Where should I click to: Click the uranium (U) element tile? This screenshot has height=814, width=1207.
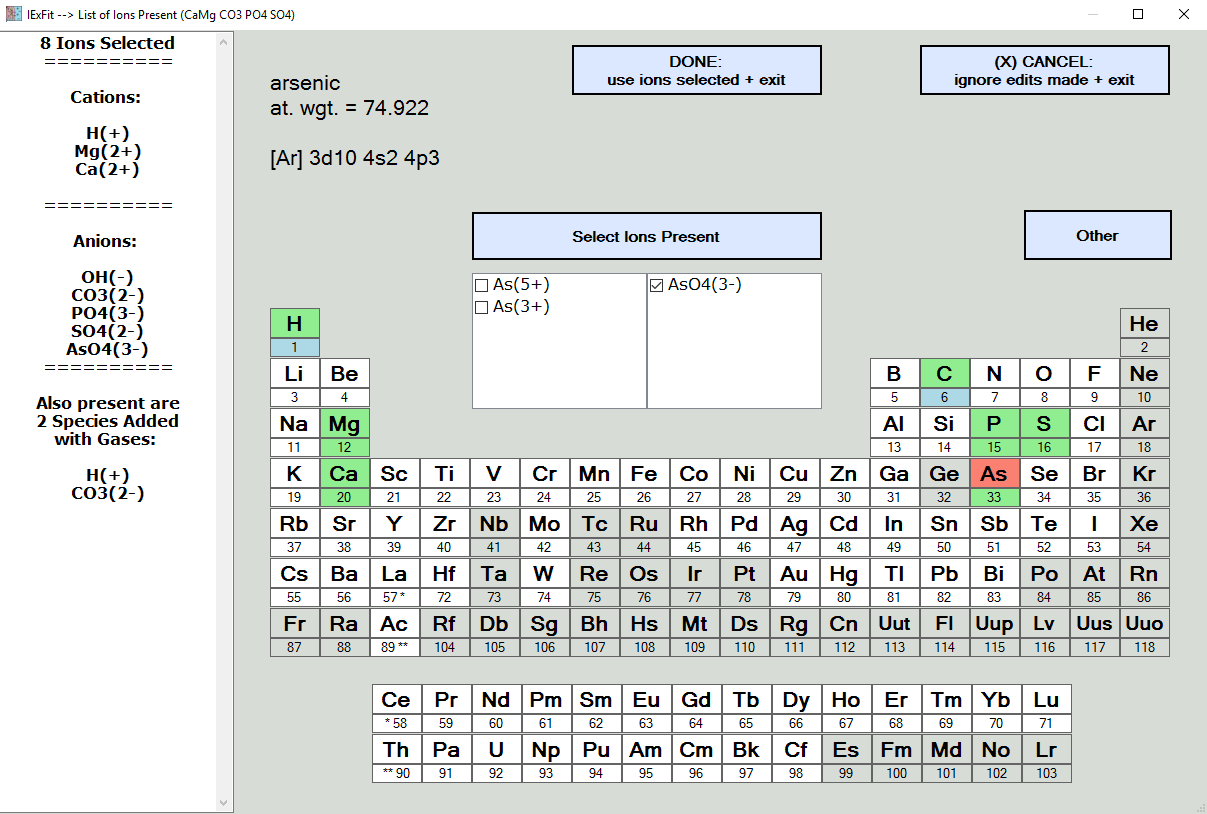(x=495, y=750)
